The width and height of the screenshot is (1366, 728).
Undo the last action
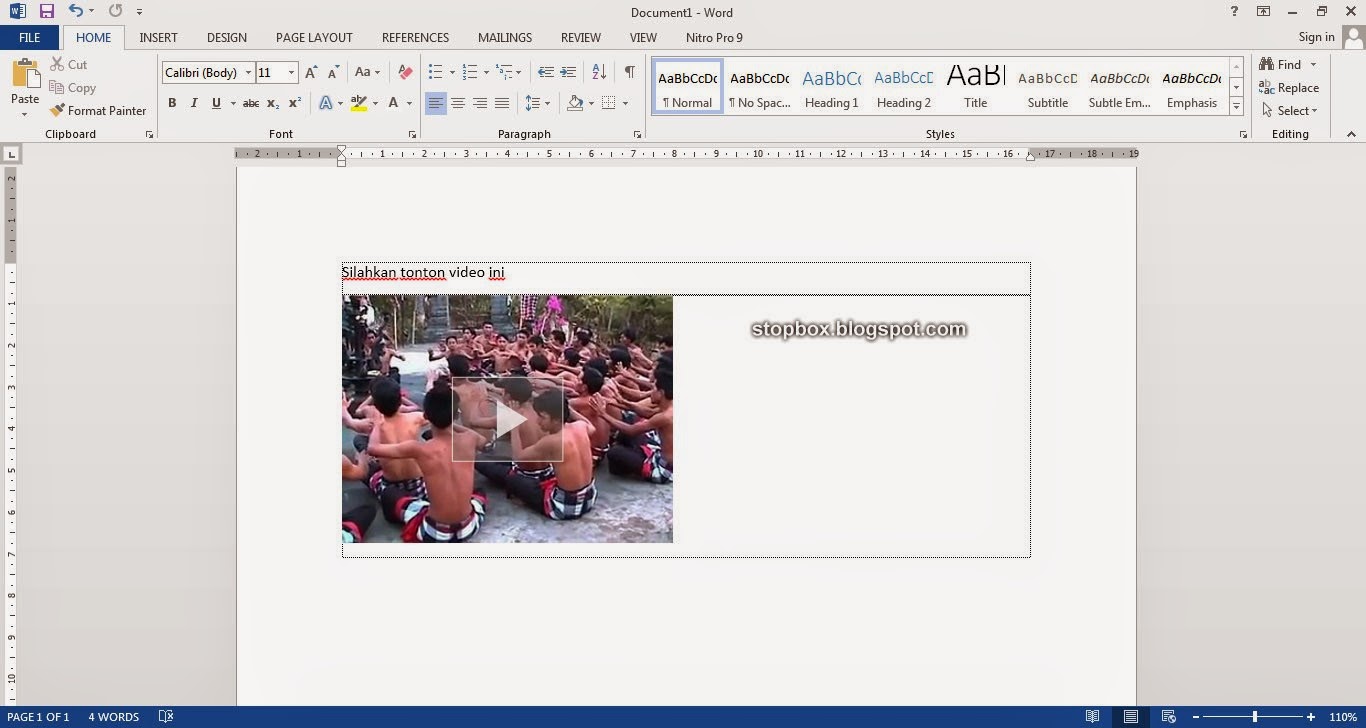[x=76, y=12]
